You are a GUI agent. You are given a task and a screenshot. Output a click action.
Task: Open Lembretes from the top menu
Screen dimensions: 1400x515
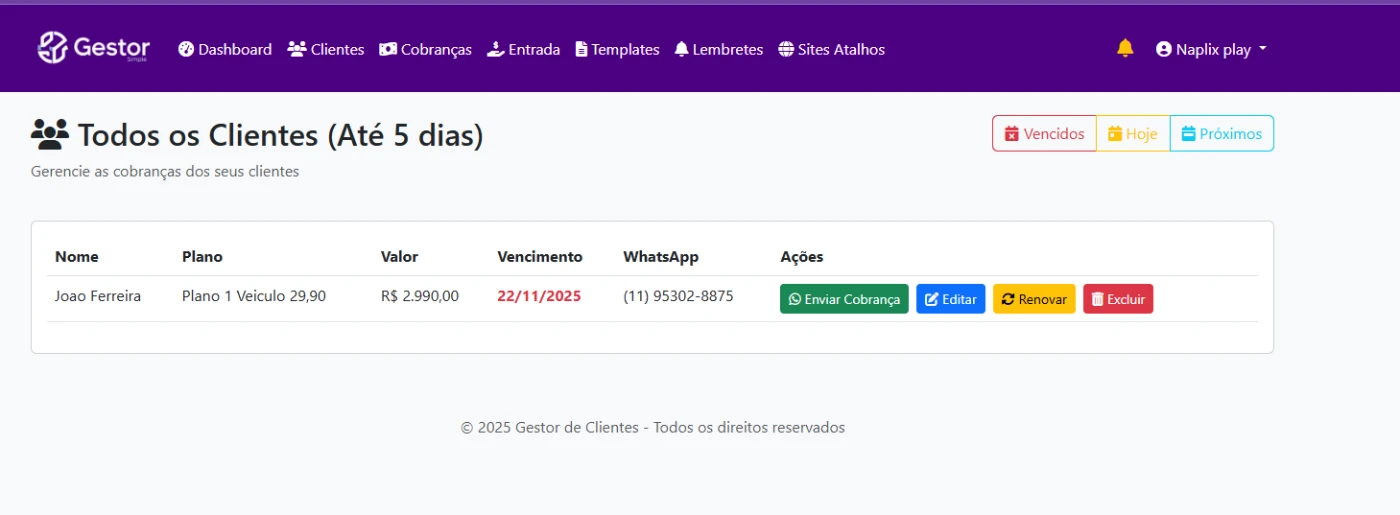(x=718, y=49)
